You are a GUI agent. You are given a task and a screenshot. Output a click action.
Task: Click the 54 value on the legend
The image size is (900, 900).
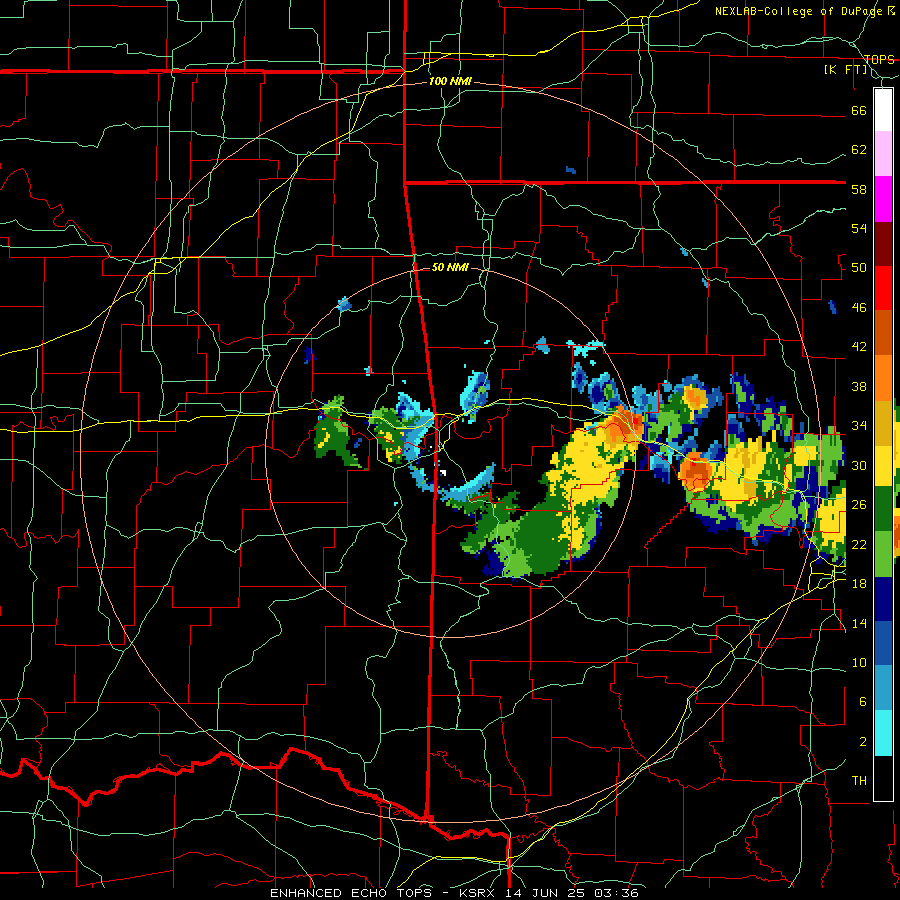coord(859,228)
